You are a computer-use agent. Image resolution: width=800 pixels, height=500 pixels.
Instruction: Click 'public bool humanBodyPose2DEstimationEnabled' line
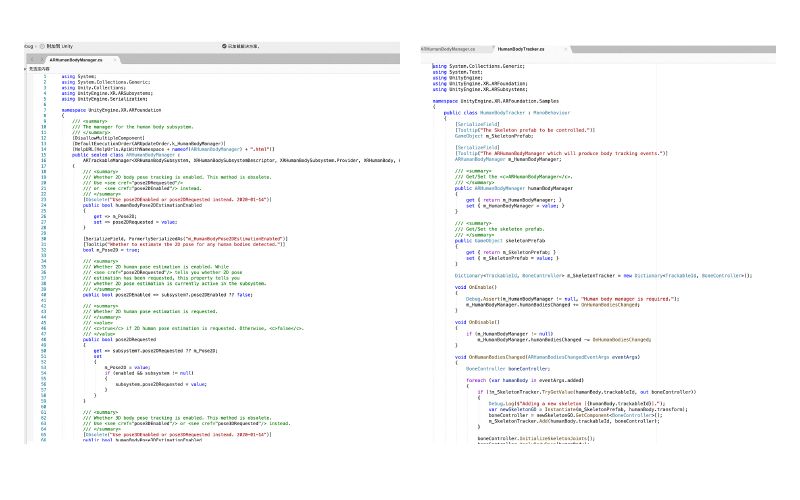[x=142, y=205]
